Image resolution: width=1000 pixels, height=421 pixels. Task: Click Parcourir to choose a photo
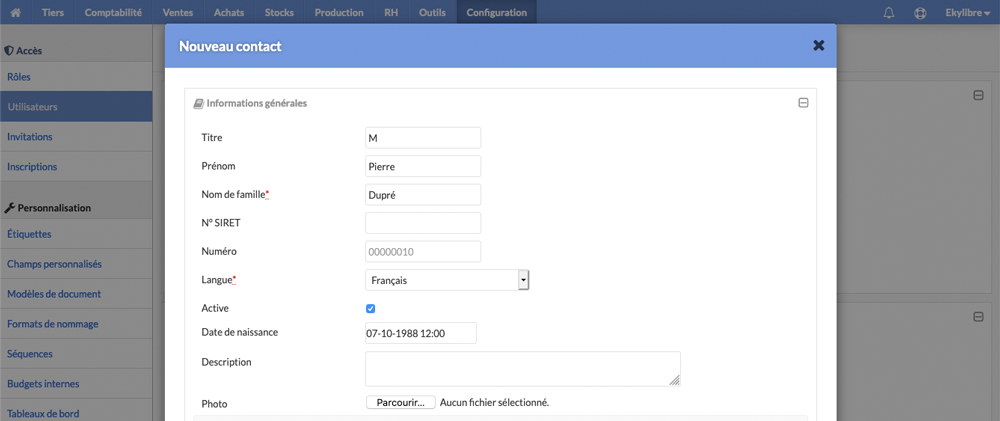pyautogui.click(x=401, y=403)
